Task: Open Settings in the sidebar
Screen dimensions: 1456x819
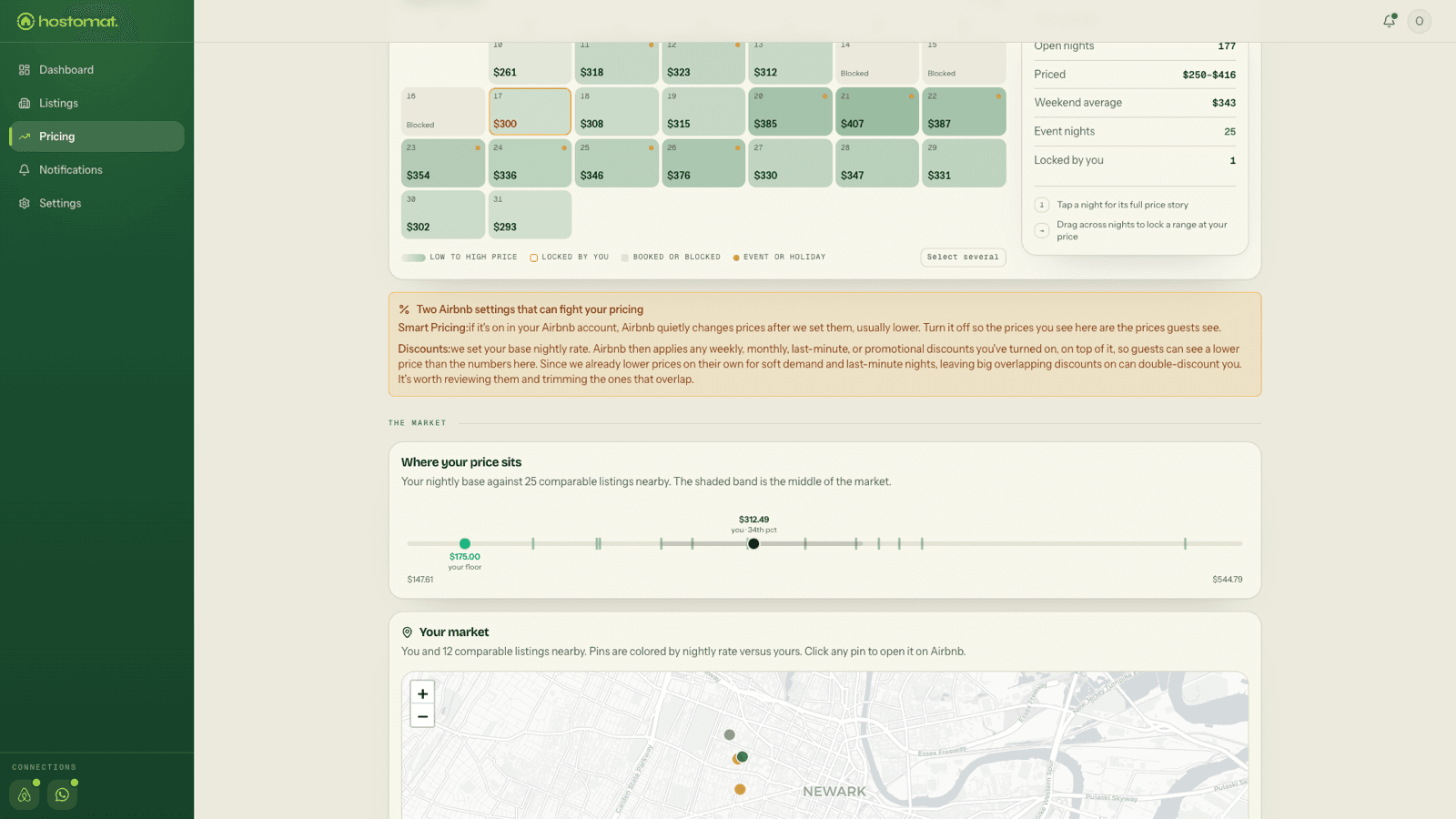Action: [96, 204]
